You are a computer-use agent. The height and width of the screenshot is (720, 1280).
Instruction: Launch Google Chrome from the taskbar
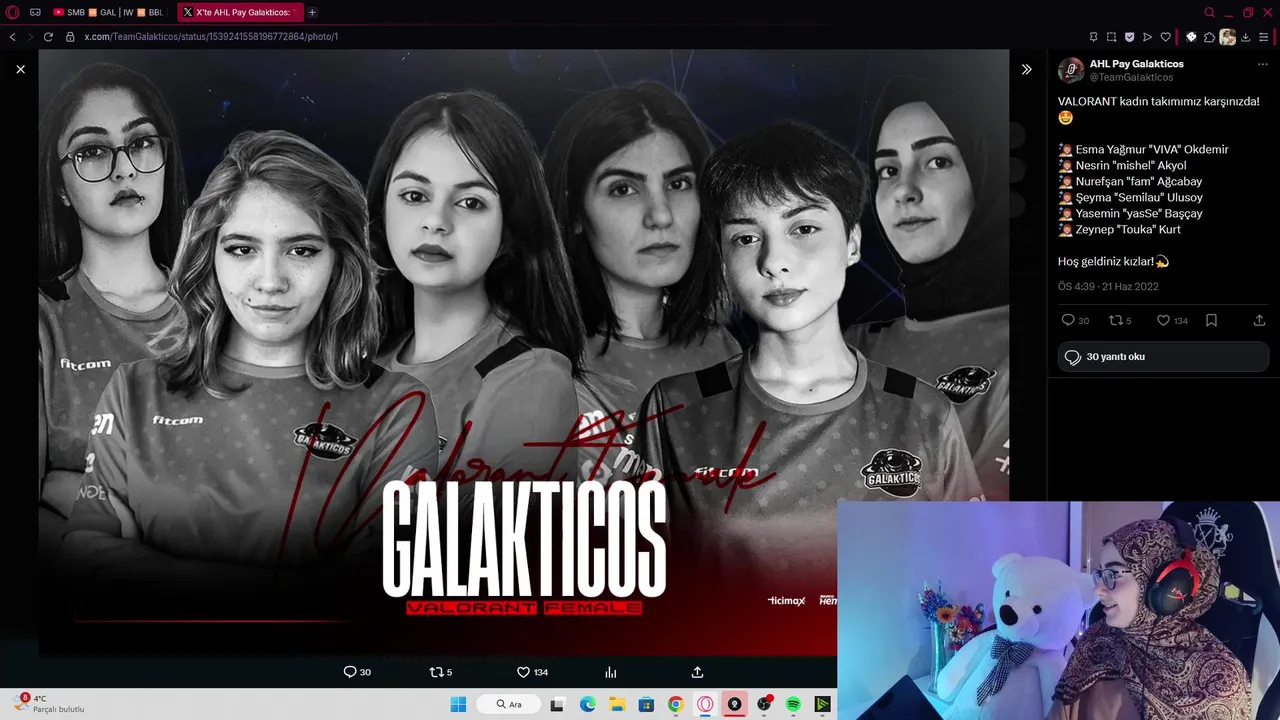[x=675, y=704]
